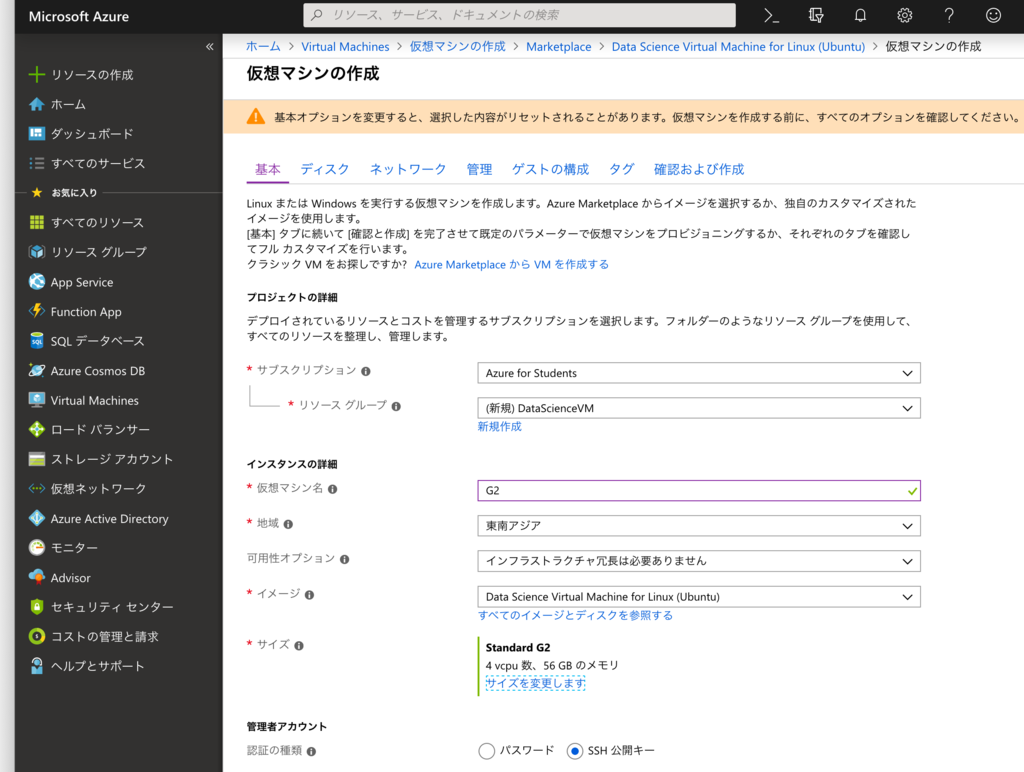Viewport: 1024px width, 772px height.
Task: Click the App Service icon
Action: (37, 282)
